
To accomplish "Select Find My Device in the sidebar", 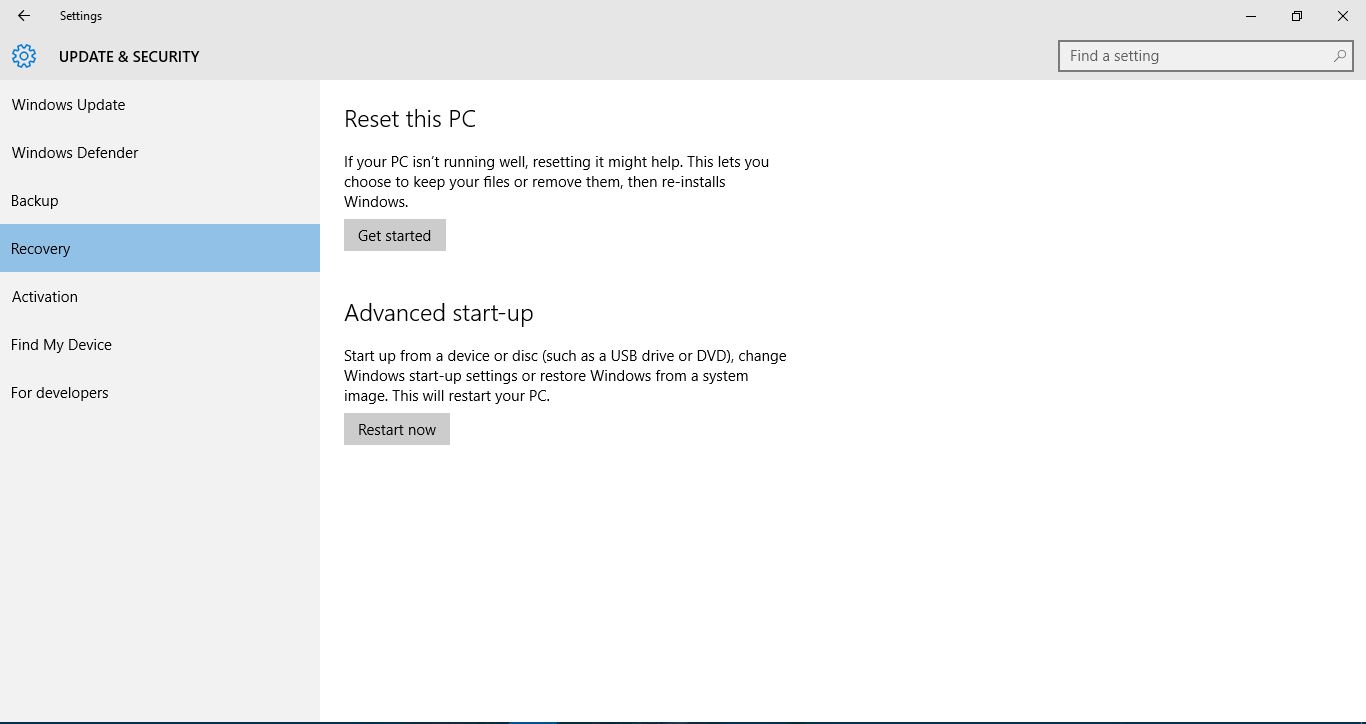I will point(61,344).
